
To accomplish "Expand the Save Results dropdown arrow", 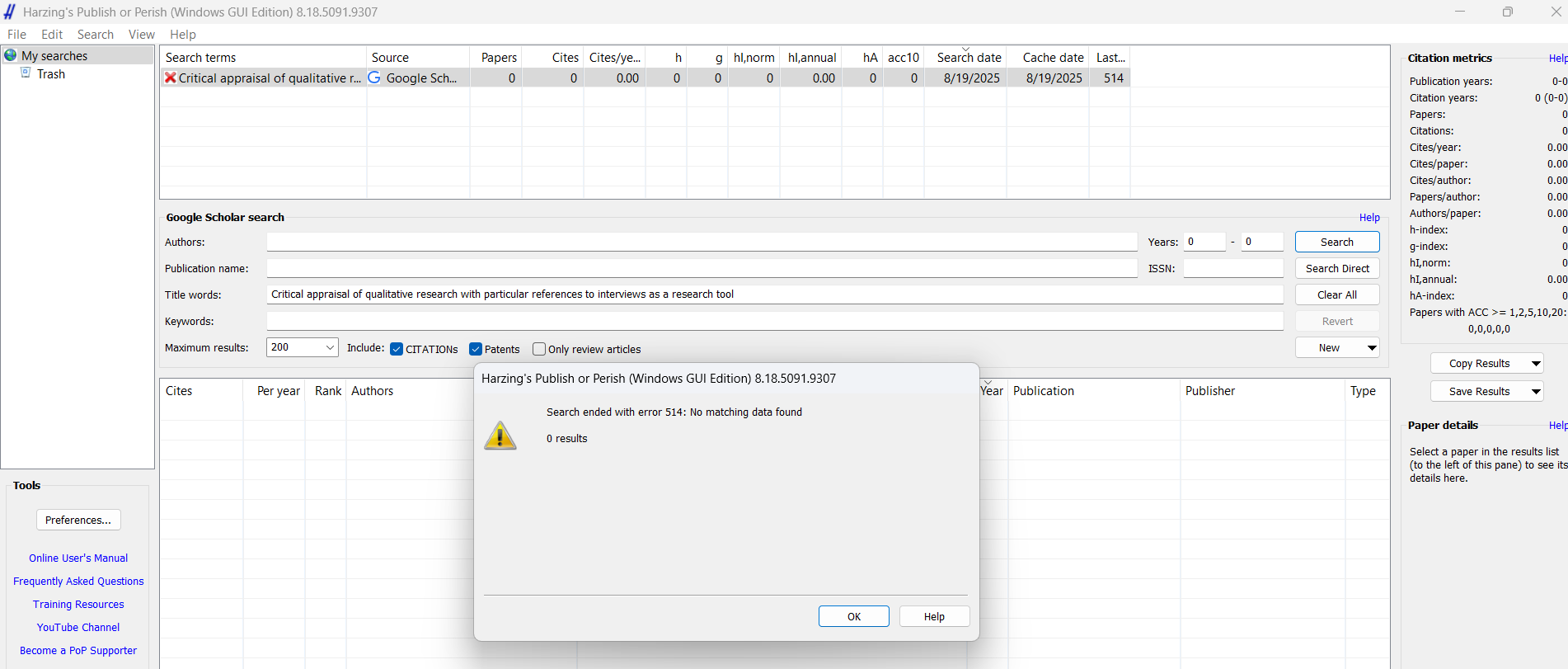I will pyautogui.click(x=1536, y=392).
